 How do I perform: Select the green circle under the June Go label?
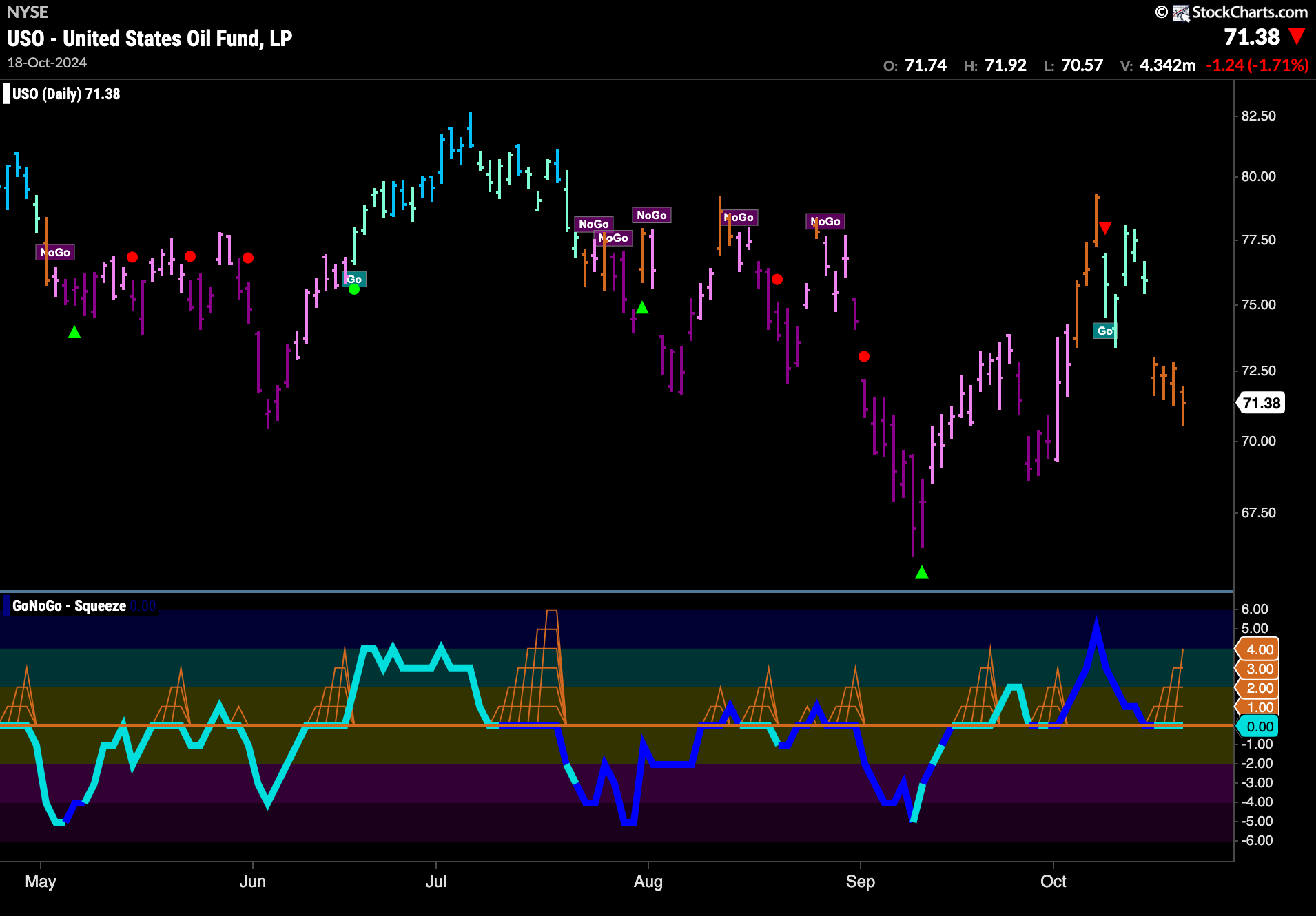click(x=354, y=289)
